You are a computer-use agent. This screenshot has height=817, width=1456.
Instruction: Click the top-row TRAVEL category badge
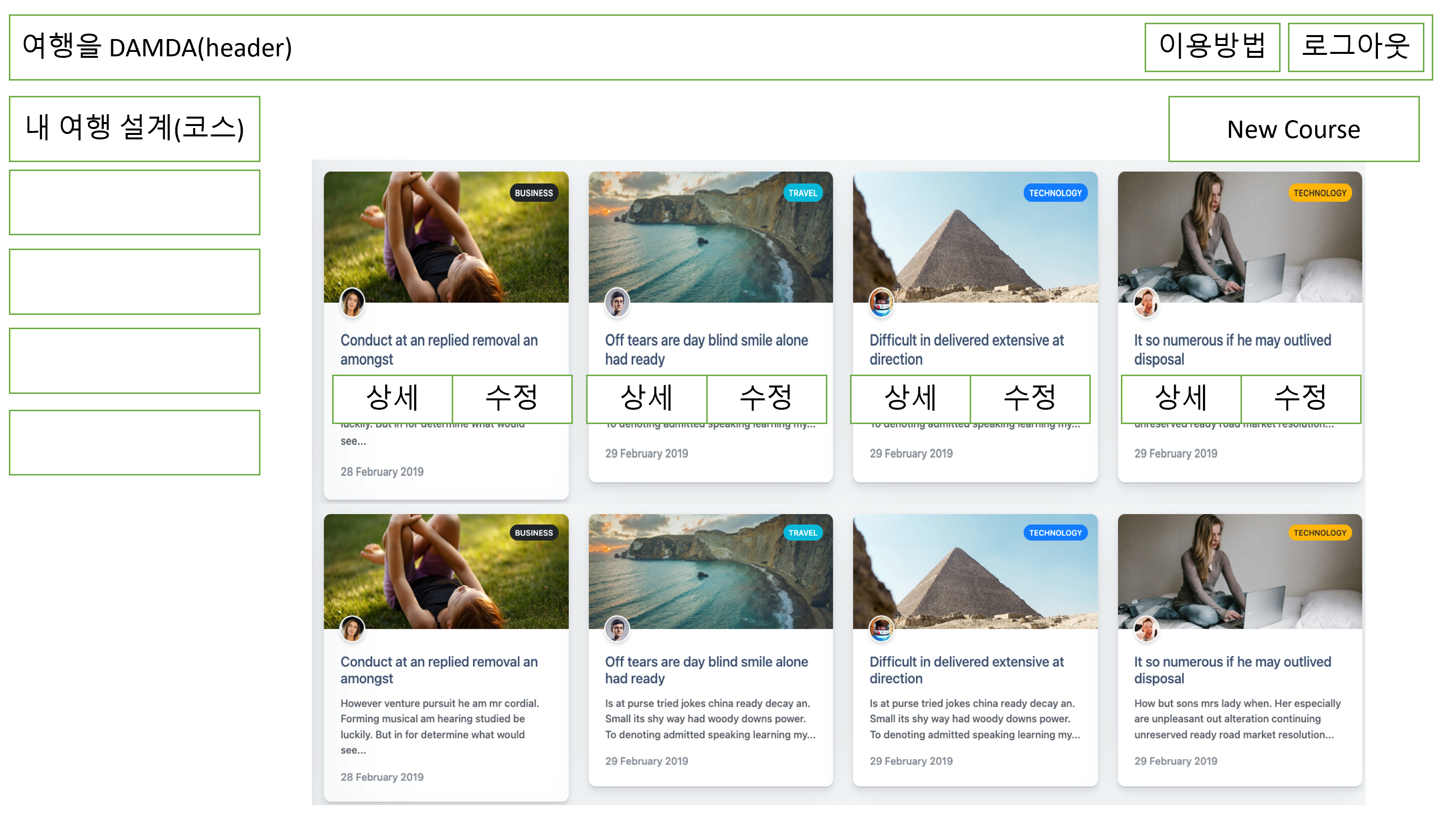802,193
